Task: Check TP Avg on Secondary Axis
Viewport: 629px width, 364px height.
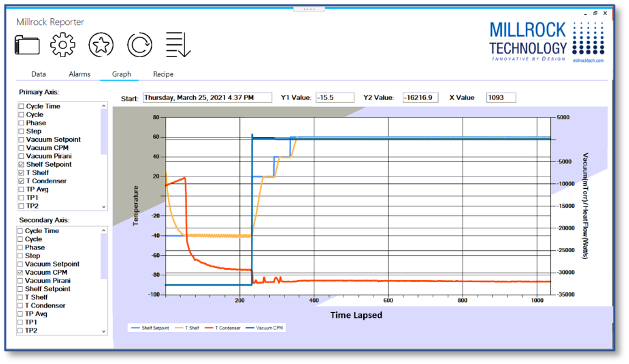Action: click(x=20, y=314)
